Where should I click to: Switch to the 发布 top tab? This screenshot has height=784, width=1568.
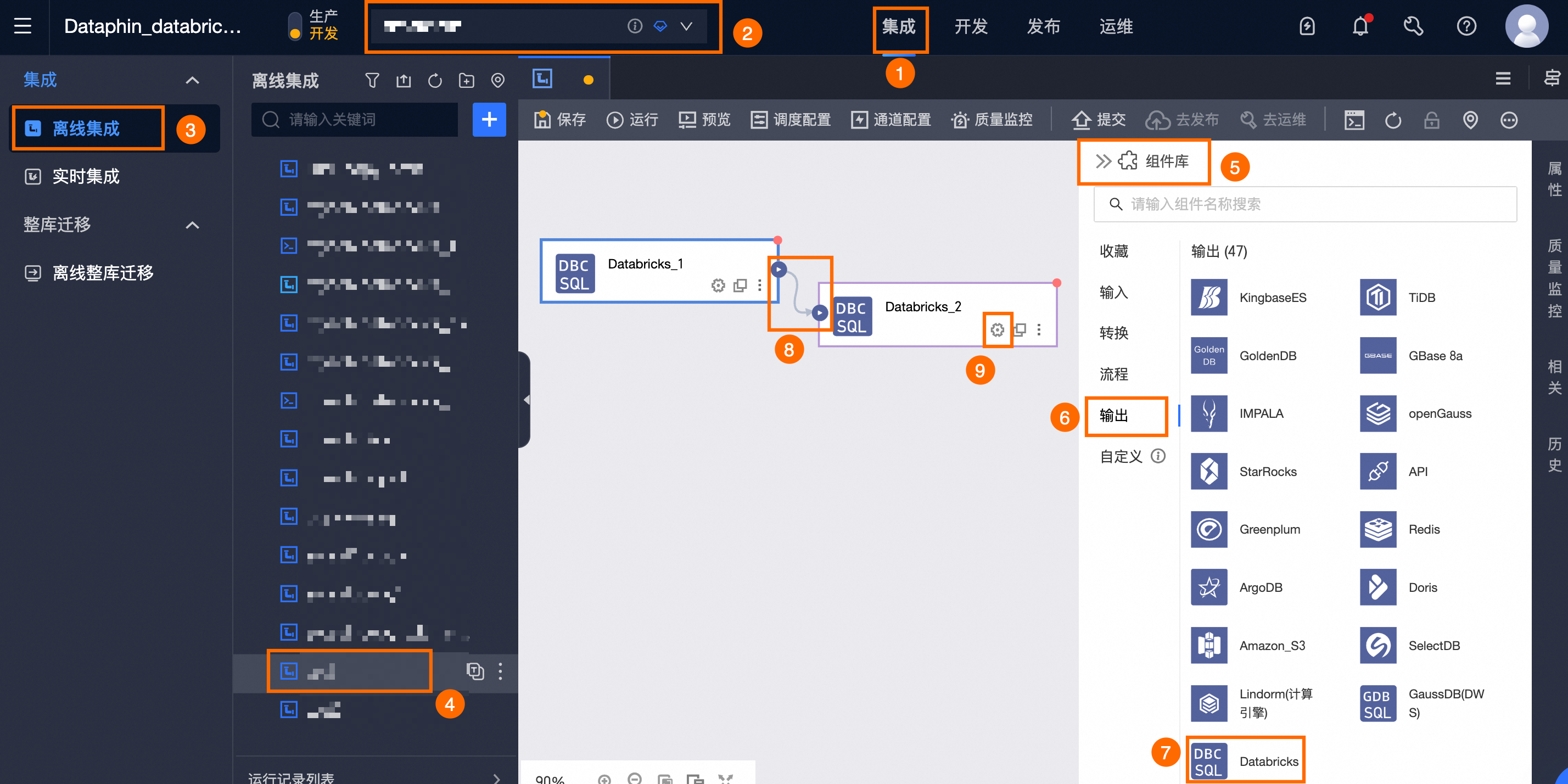(x=1043, y=26)
